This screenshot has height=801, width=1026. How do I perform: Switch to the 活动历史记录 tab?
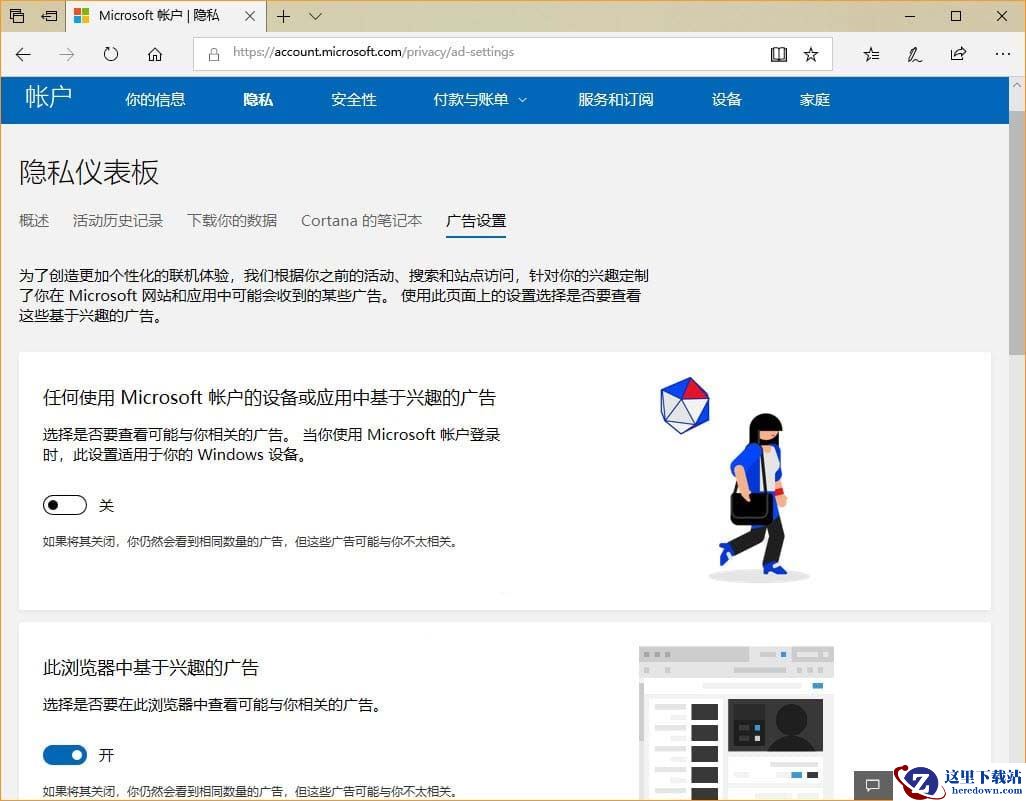tap(118, 221)
